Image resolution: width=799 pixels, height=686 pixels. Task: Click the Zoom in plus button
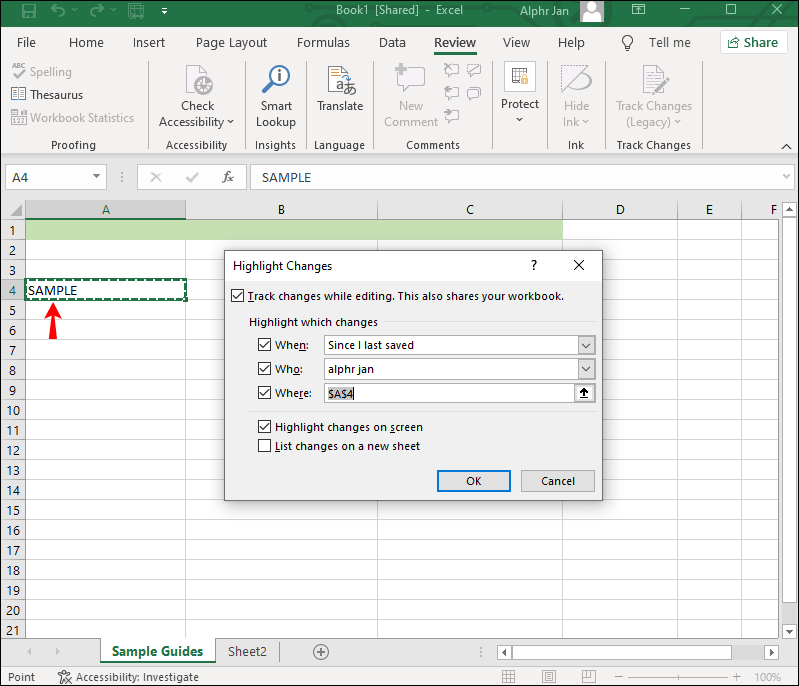[737, 677]
